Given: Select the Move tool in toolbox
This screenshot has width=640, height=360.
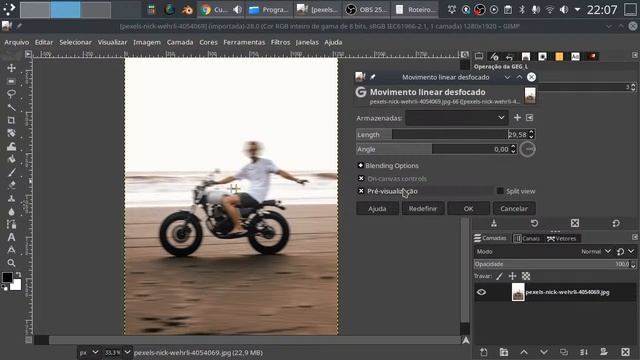Looking at the screenshot, I should [11, 68].
